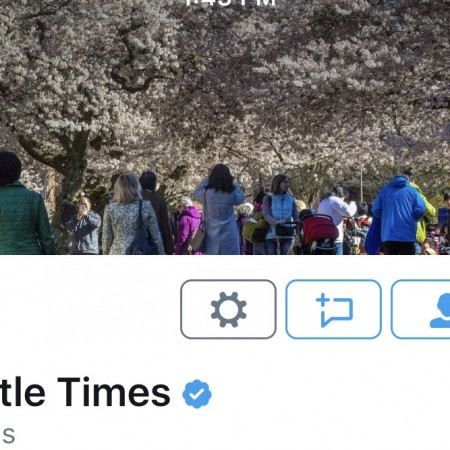450x450 pixels.
Task: Tap the gray handle text below name
Action: tap(7, 435)
